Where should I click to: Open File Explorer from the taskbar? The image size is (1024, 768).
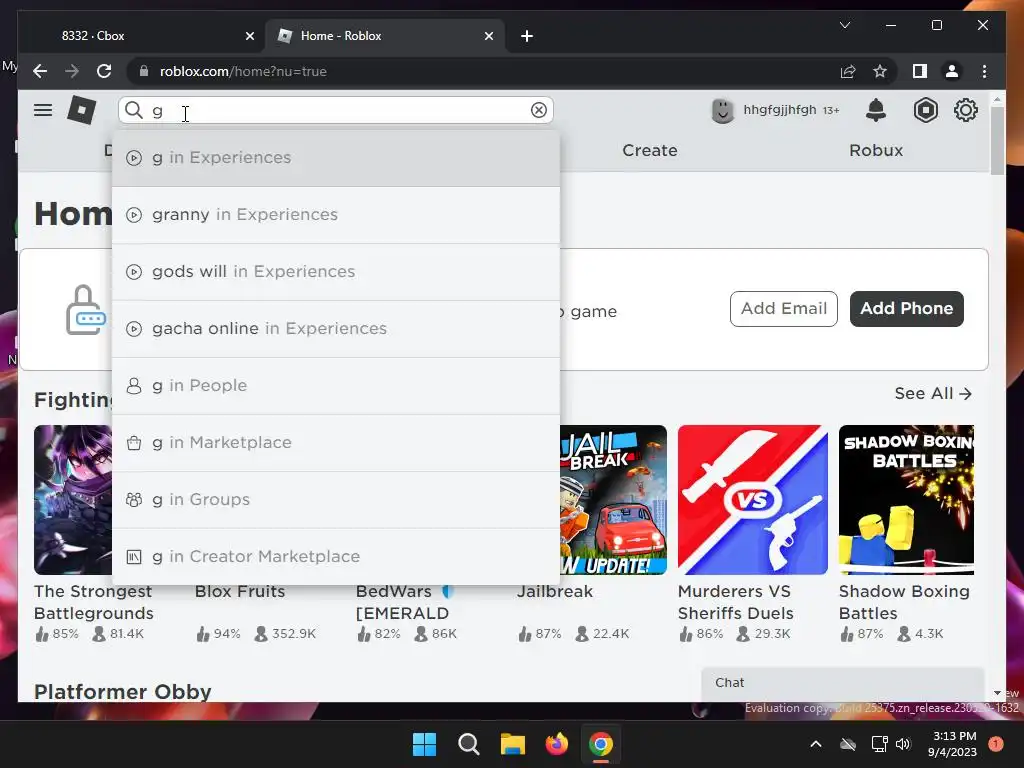click(x=513, y=744)
